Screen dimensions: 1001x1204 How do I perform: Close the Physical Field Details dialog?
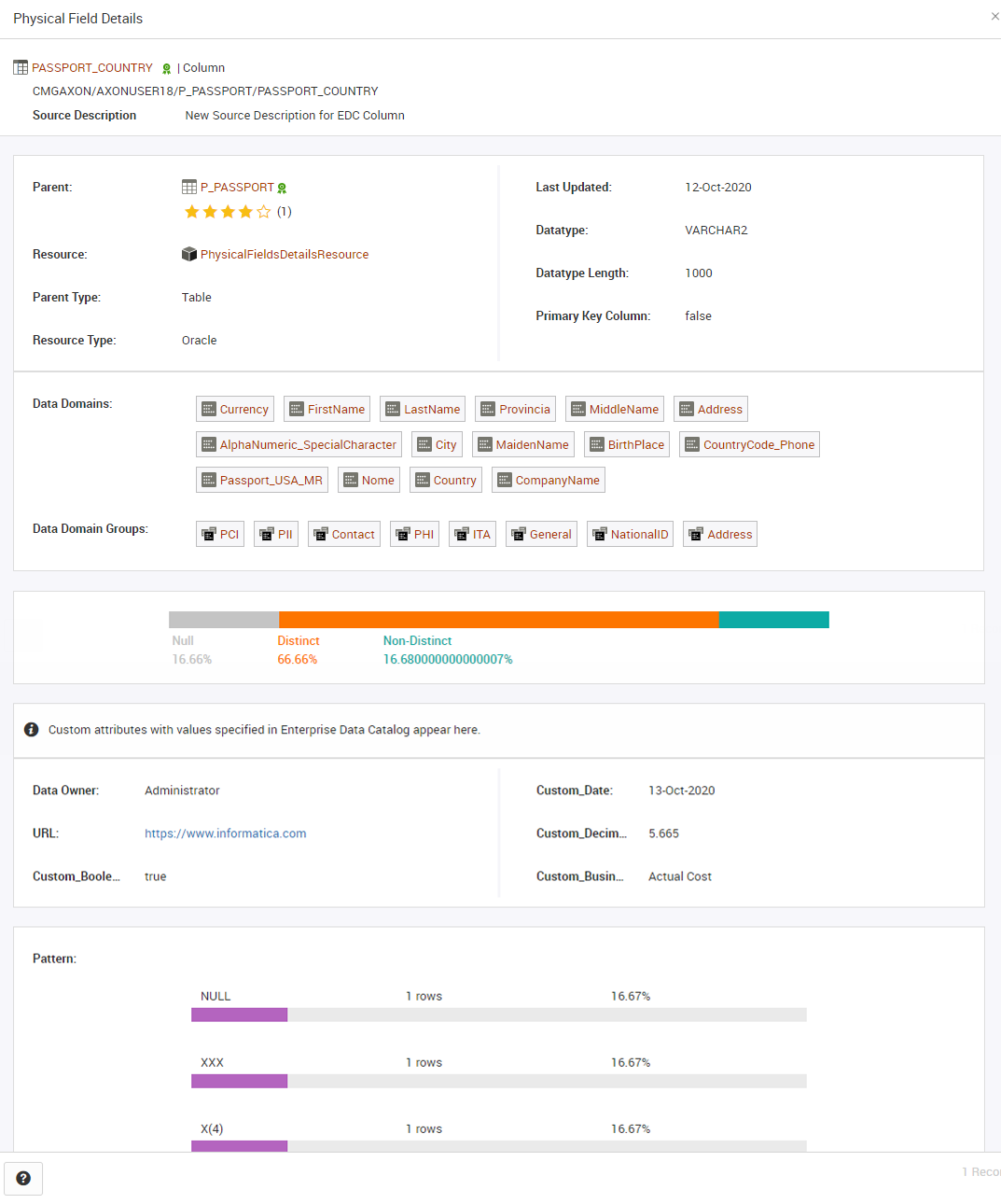994,17
